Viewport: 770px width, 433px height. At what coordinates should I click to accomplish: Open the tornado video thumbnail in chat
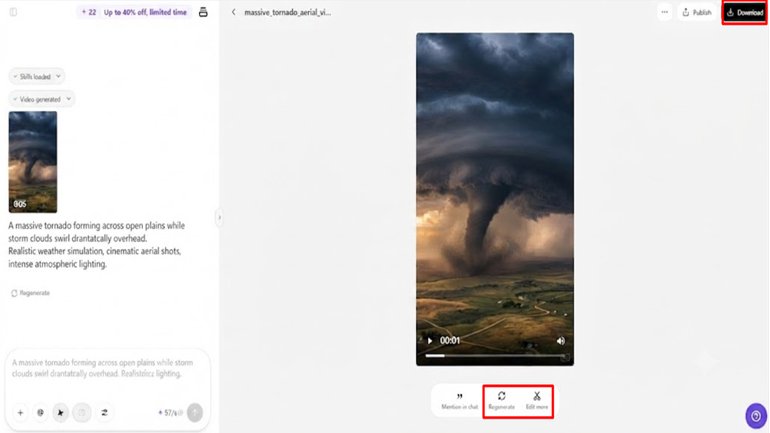click(x=33, y=162)
